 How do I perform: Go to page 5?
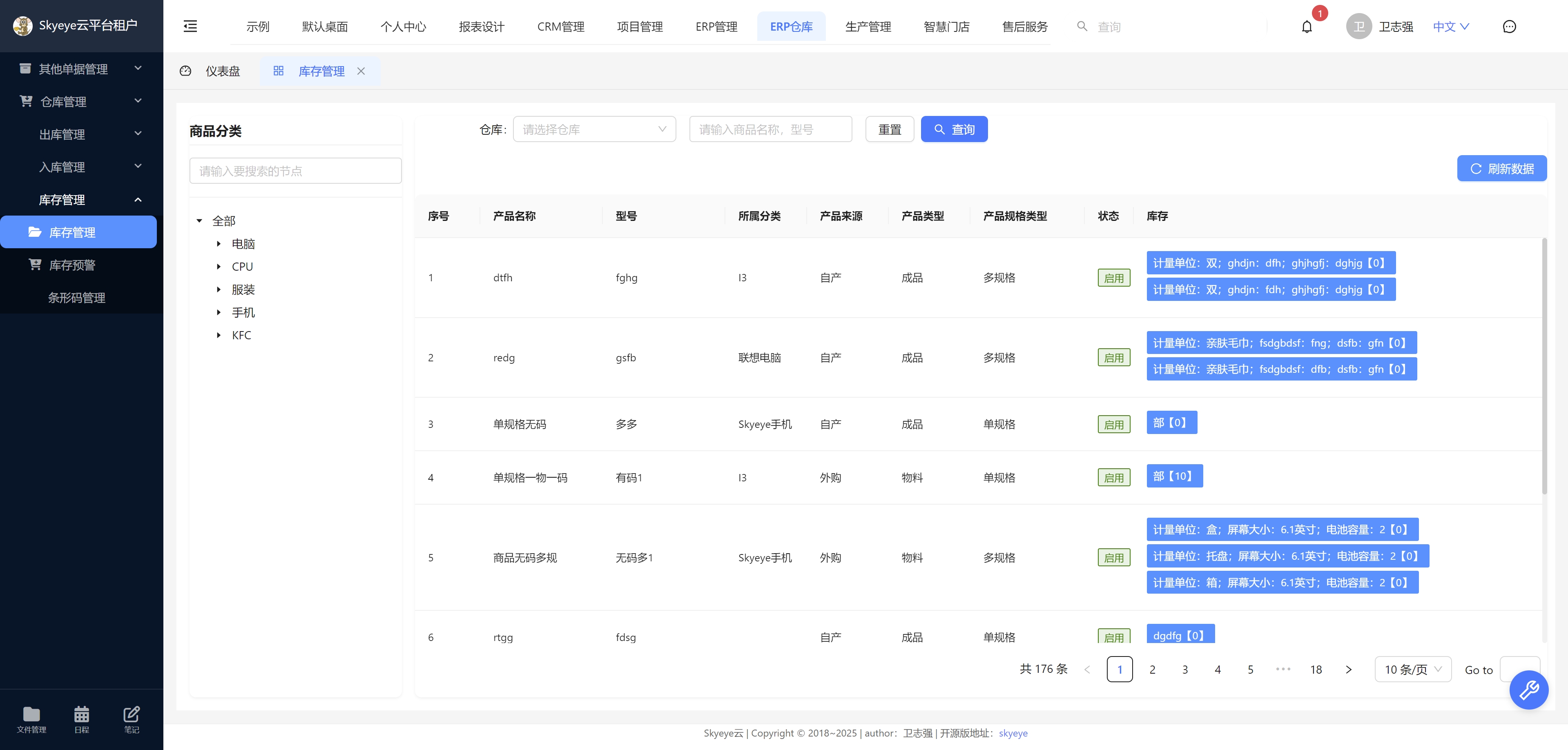1250,669
